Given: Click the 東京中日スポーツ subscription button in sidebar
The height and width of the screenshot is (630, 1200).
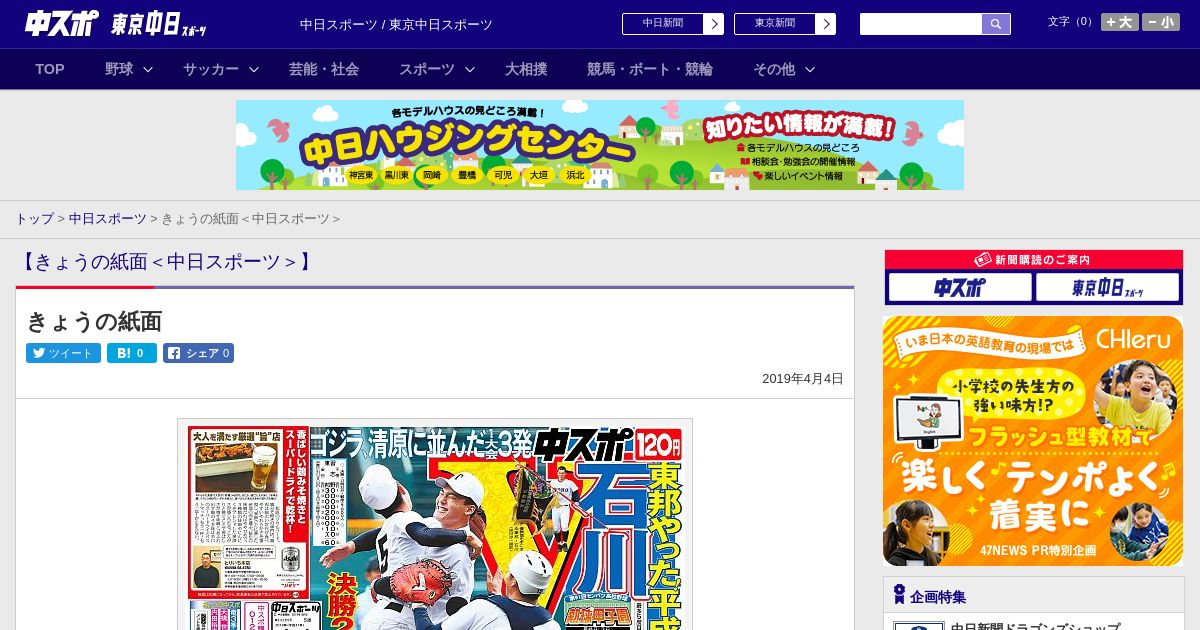Looking at the screenshot, I should (1108, 288).
